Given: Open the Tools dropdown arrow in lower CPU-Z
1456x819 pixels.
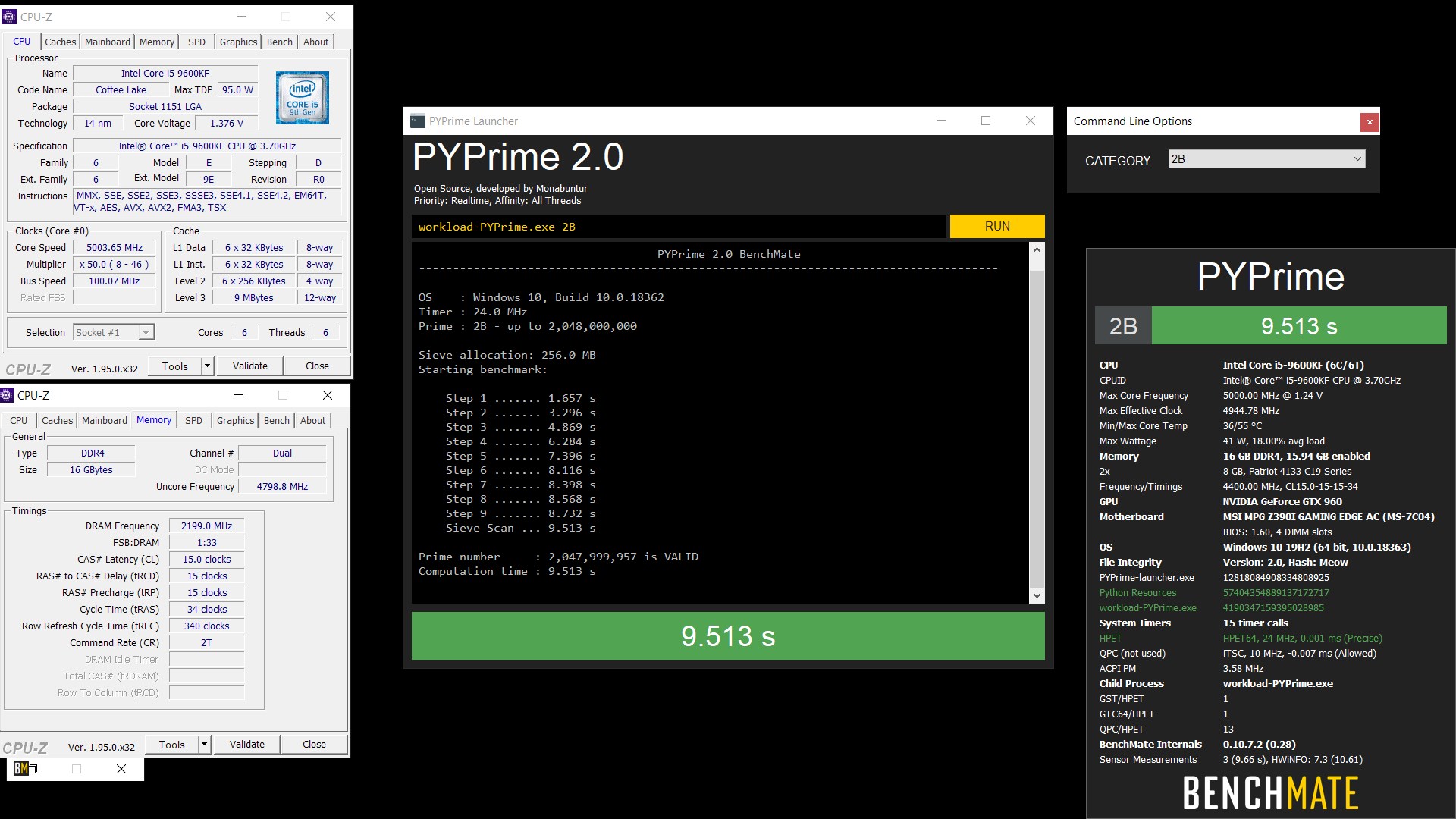Looking at the screenshot, I should tap(204, 745).
